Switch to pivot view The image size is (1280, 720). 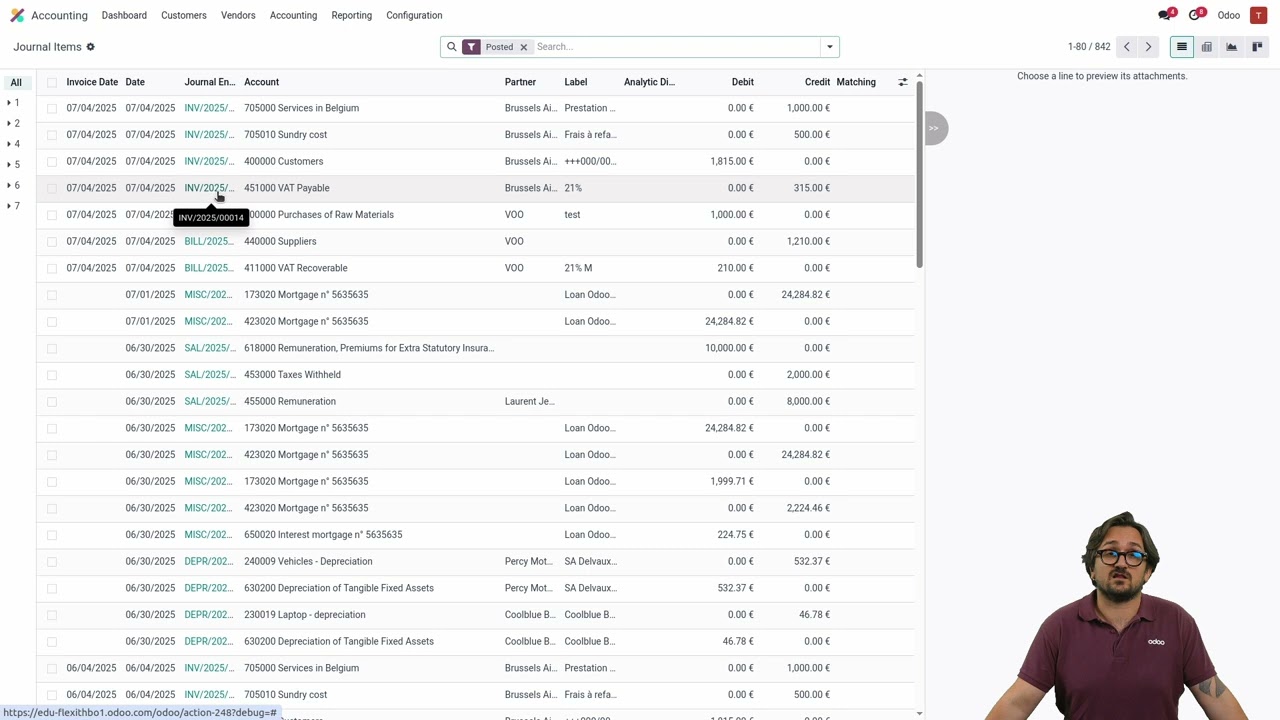(1207, 47)
